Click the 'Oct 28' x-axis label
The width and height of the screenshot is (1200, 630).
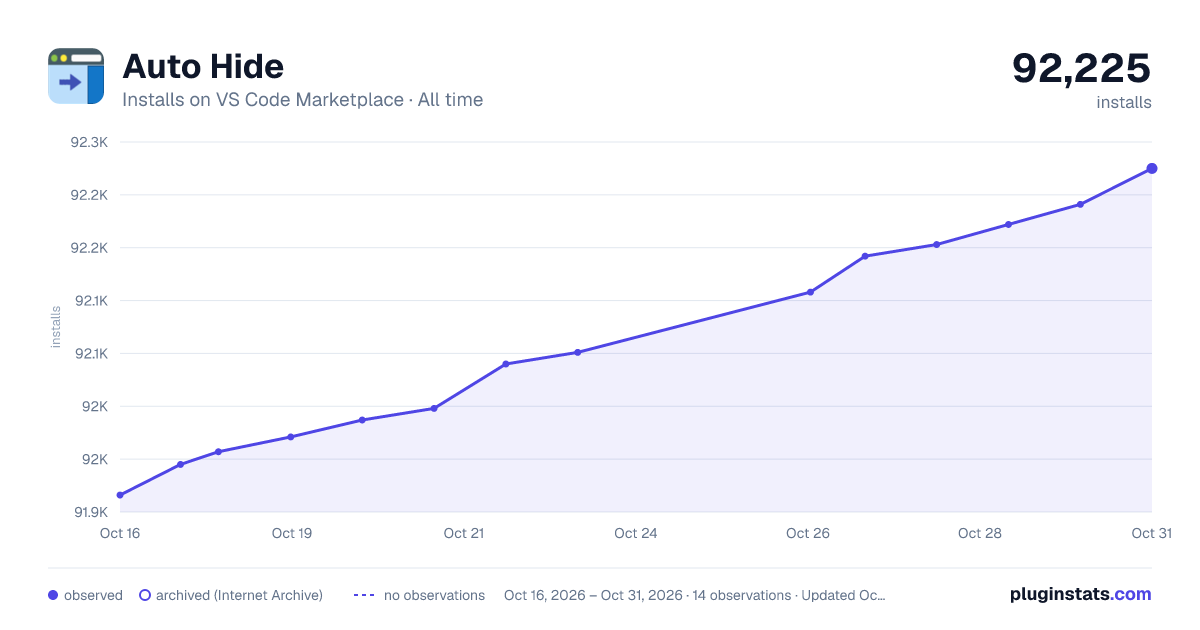[980, 533]
